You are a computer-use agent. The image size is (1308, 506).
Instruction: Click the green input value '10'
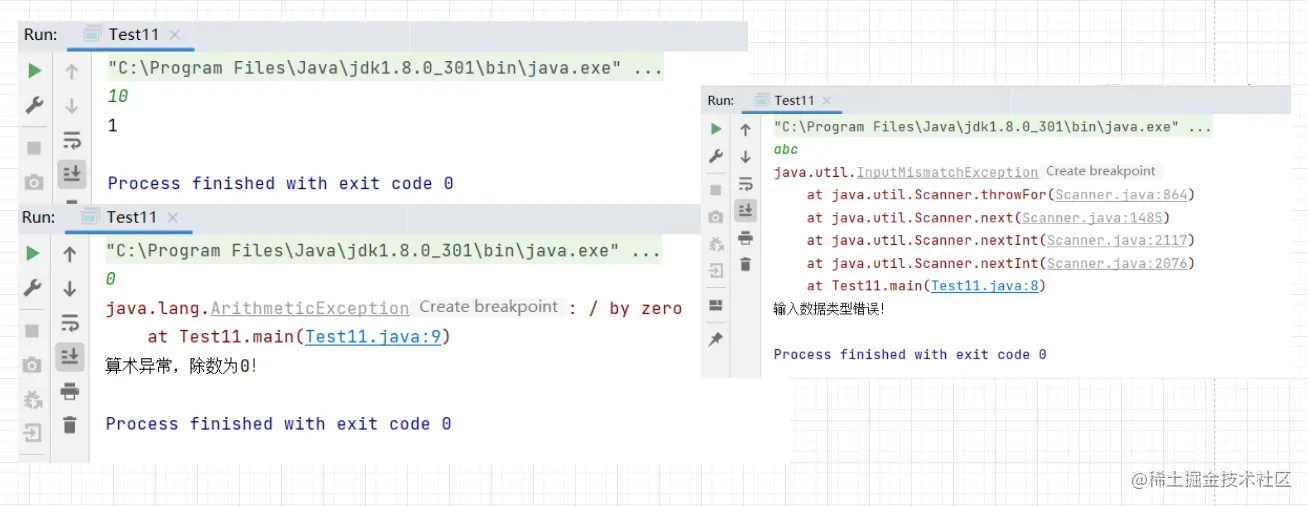pos(118,97)
